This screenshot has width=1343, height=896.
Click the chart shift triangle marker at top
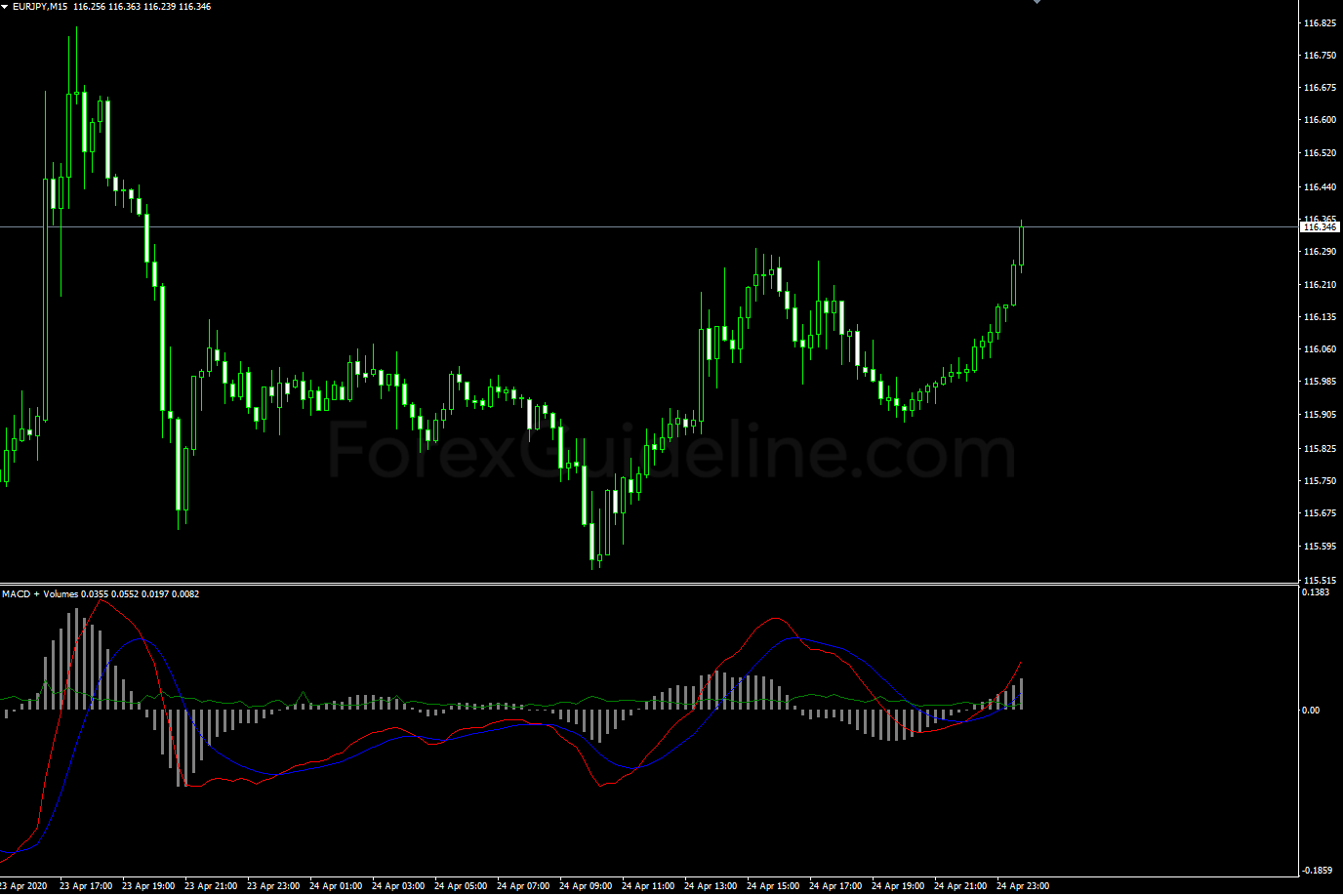1037,2
